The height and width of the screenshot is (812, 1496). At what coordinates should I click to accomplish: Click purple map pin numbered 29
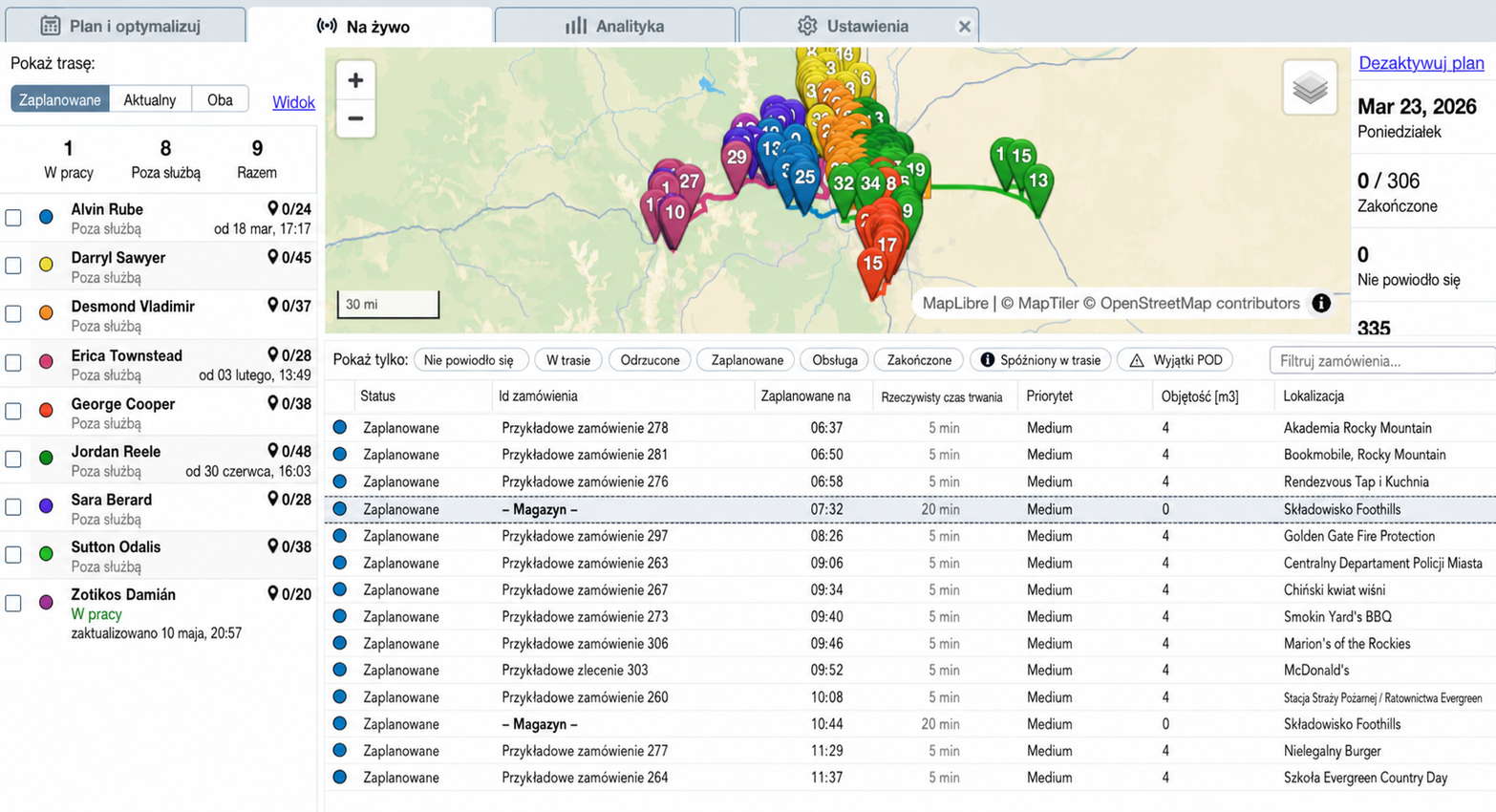point(736,162)
